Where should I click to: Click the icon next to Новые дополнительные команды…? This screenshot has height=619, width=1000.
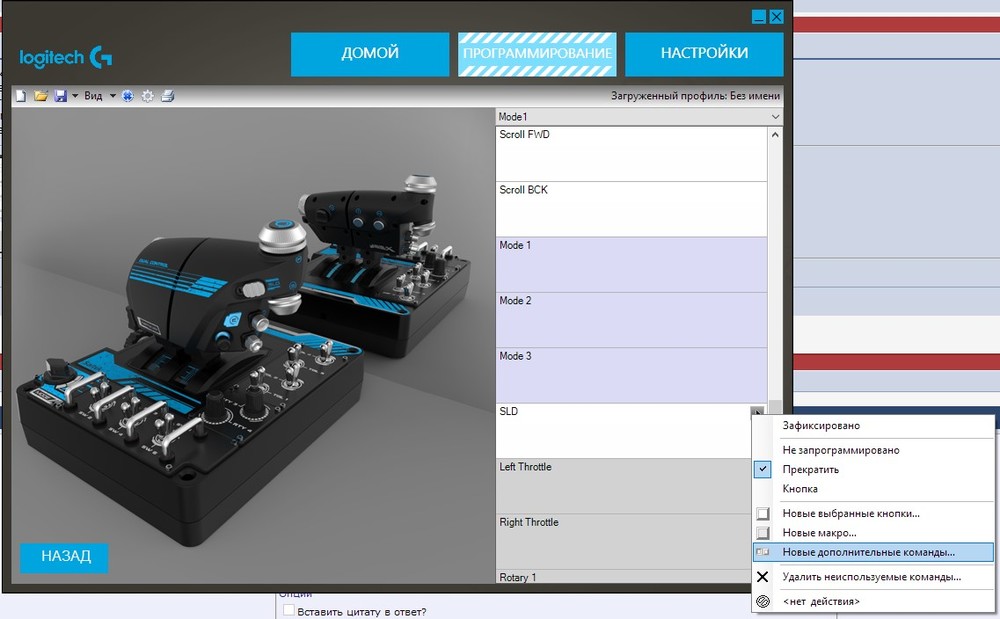(x=763, y=552)
